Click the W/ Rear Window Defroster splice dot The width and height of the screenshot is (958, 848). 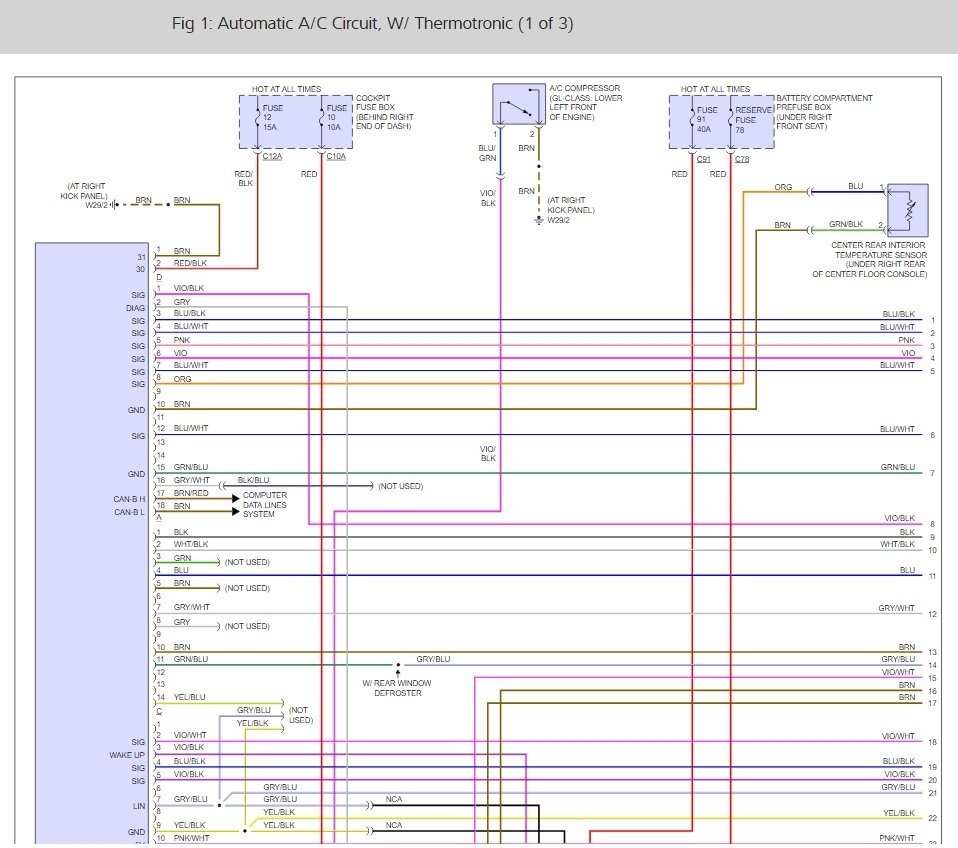(x=398, y=665)
